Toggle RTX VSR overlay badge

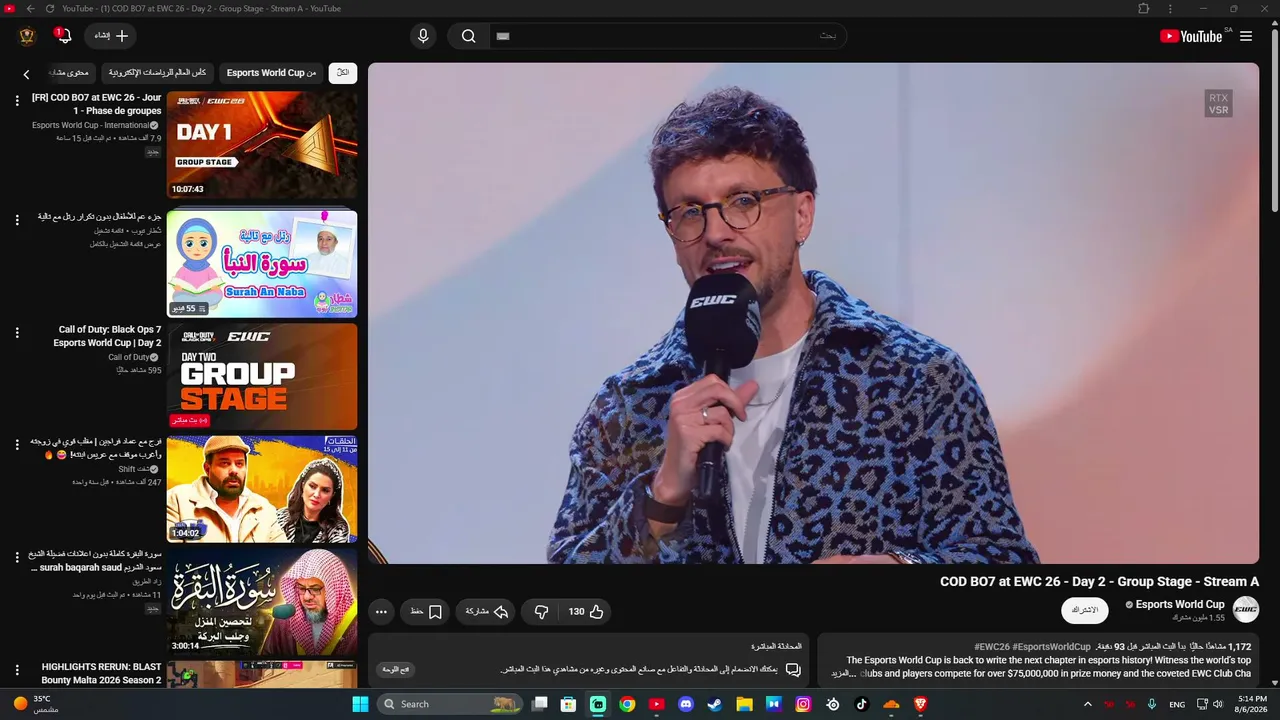click(x=1218, y=104)
